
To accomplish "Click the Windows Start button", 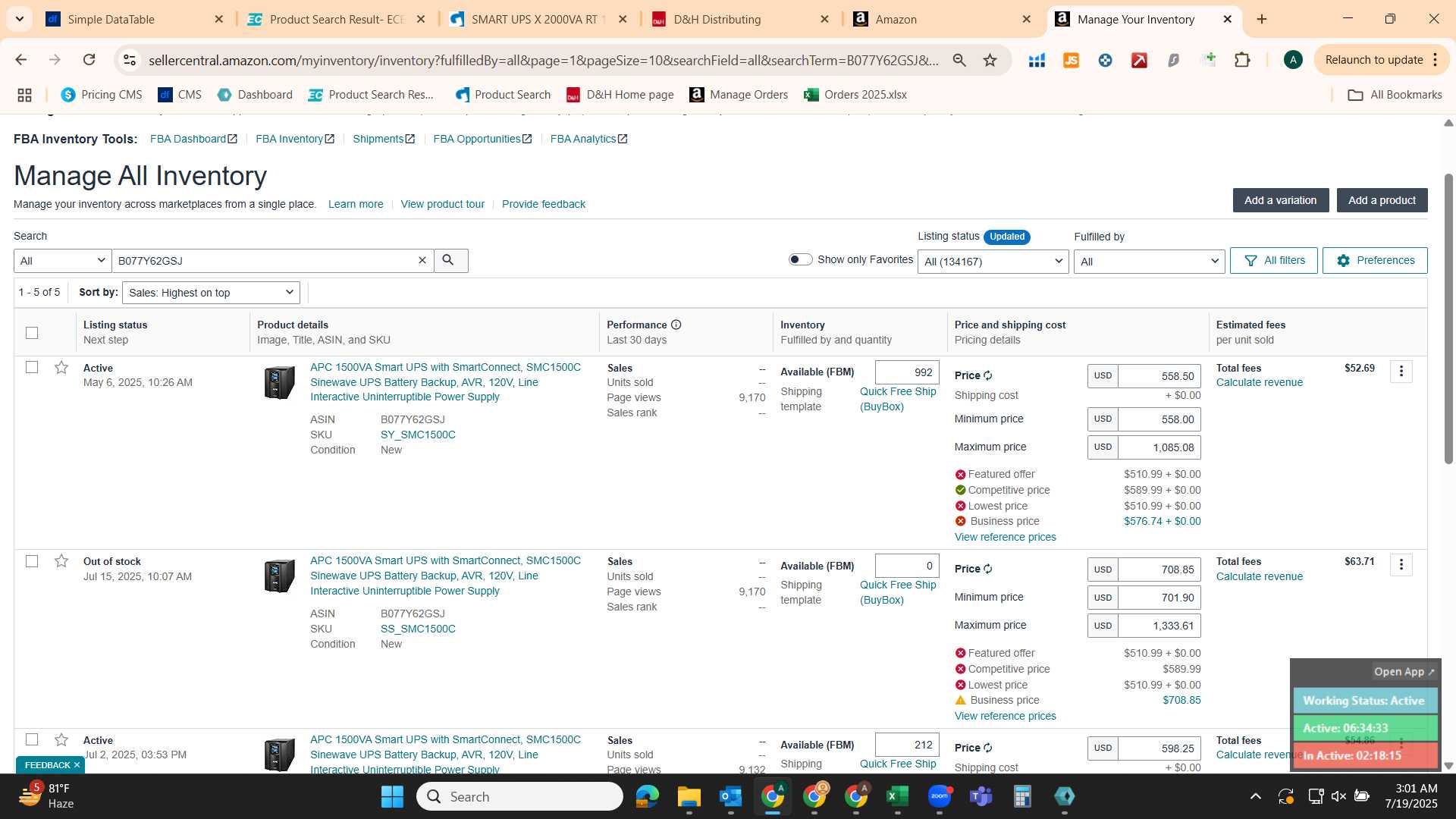I will 392,796.
